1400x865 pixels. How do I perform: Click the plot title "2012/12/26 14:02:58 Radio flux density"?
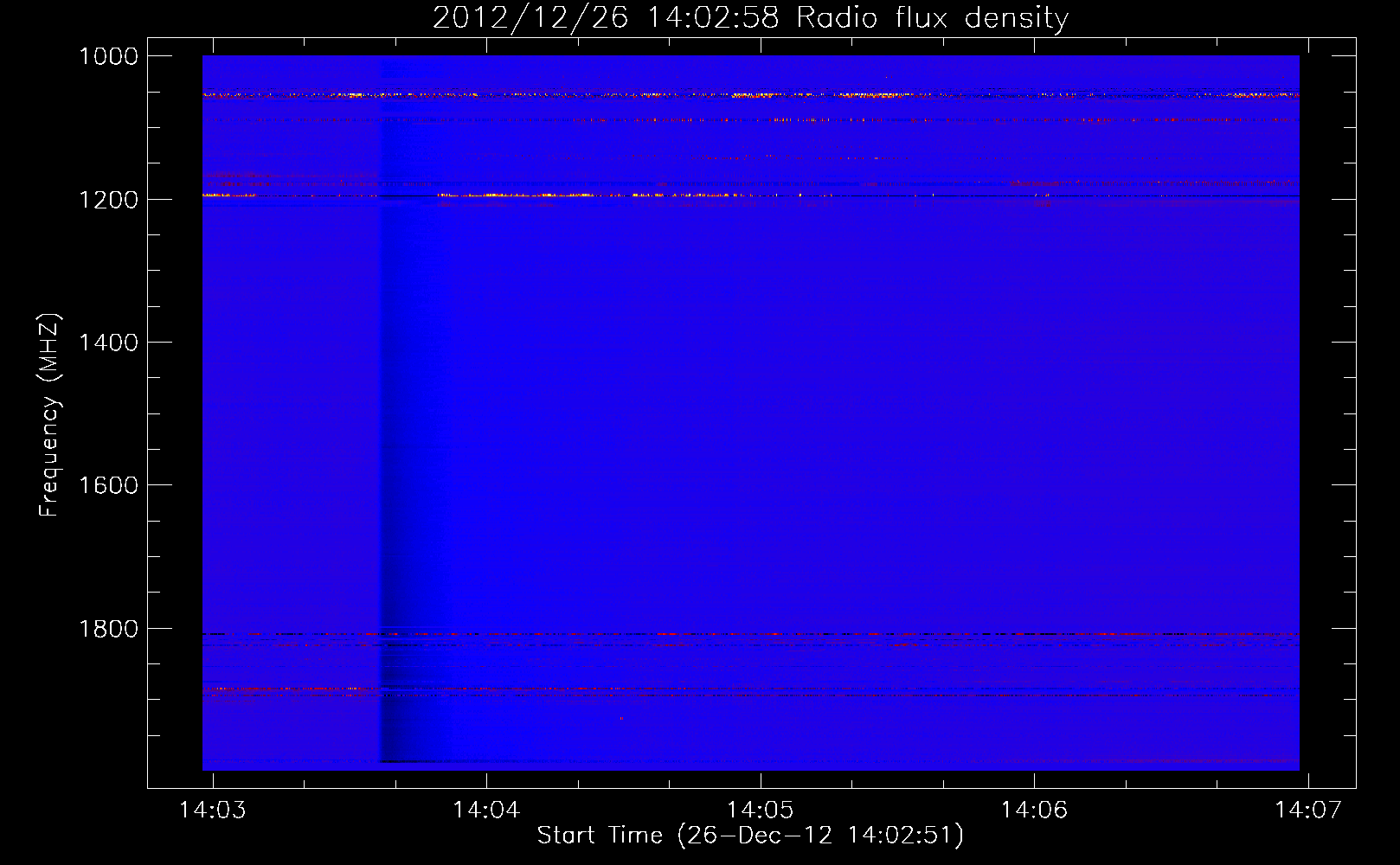750,18
